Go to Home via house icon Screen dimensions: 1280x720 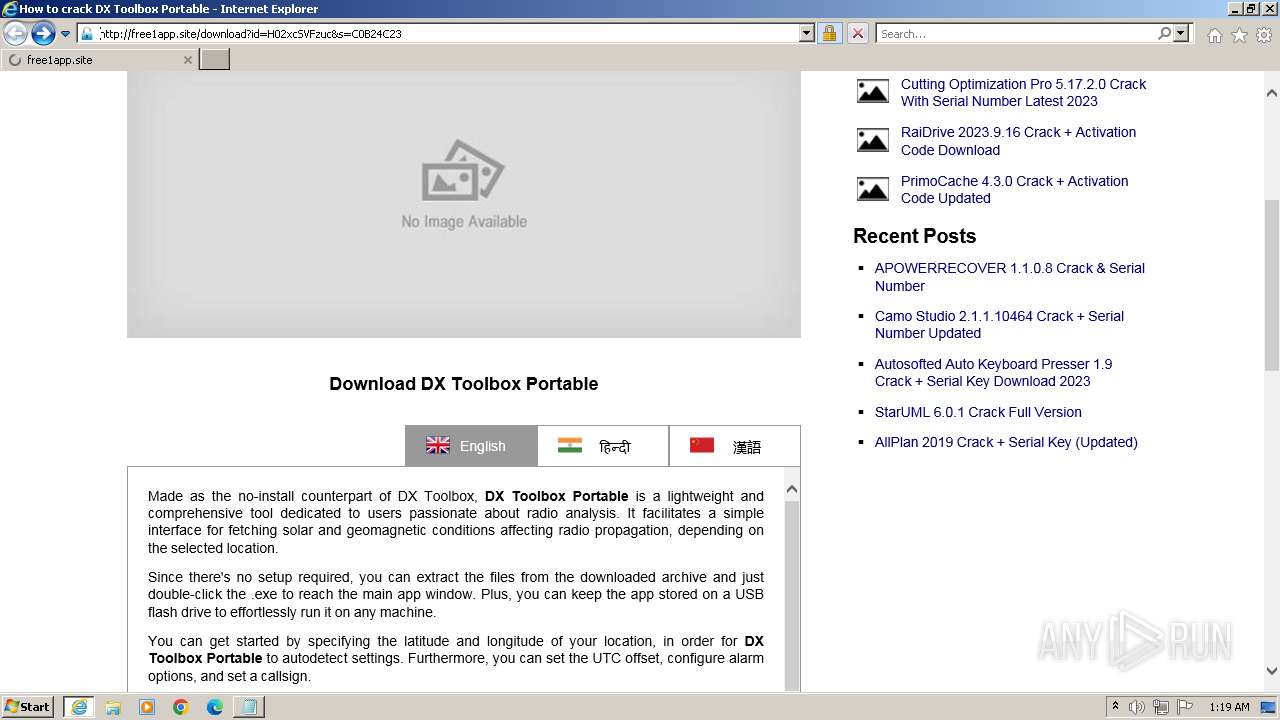(x=1214, y=35)
